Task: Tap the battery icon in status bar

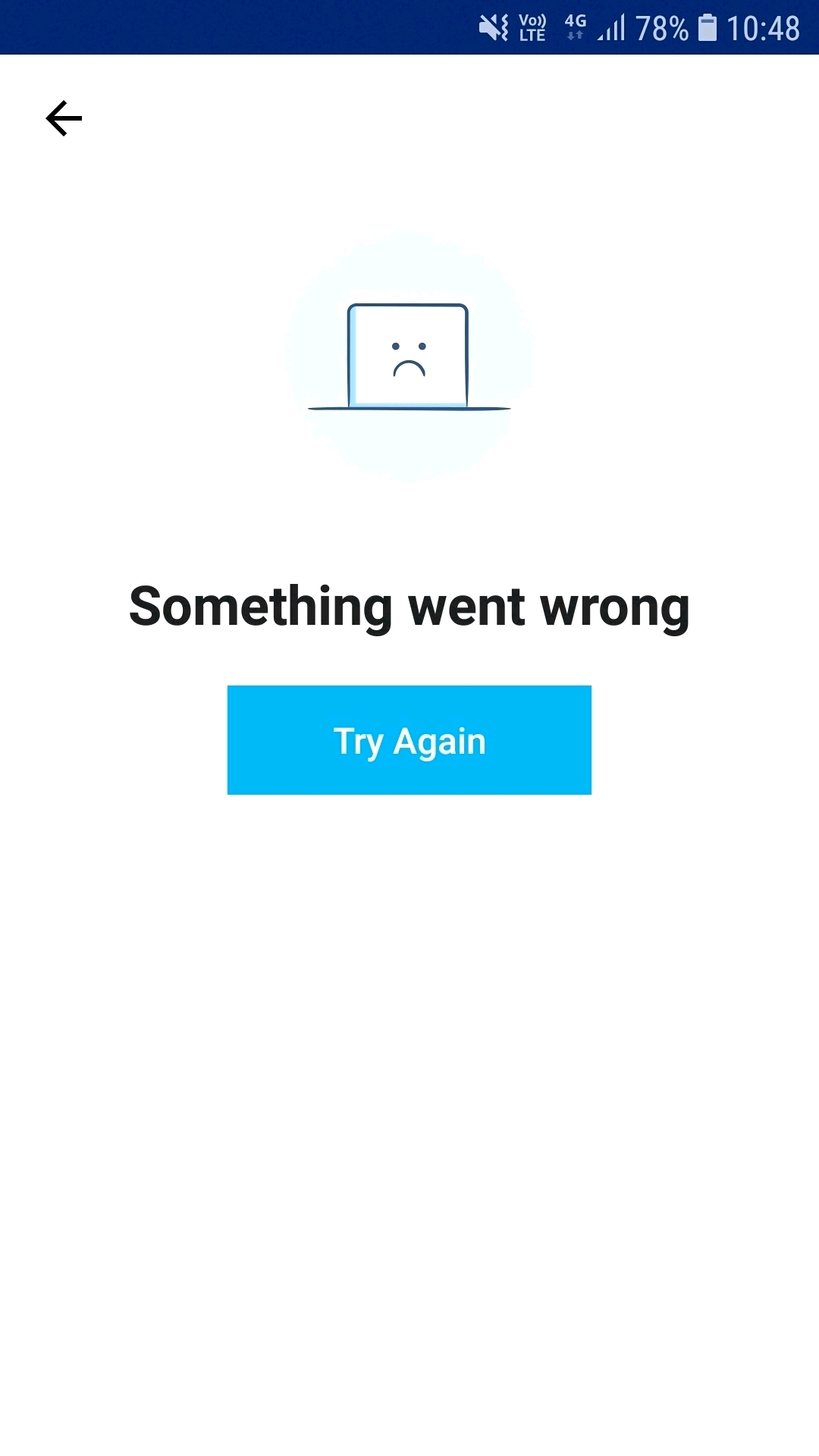Action: click(707, 28)
